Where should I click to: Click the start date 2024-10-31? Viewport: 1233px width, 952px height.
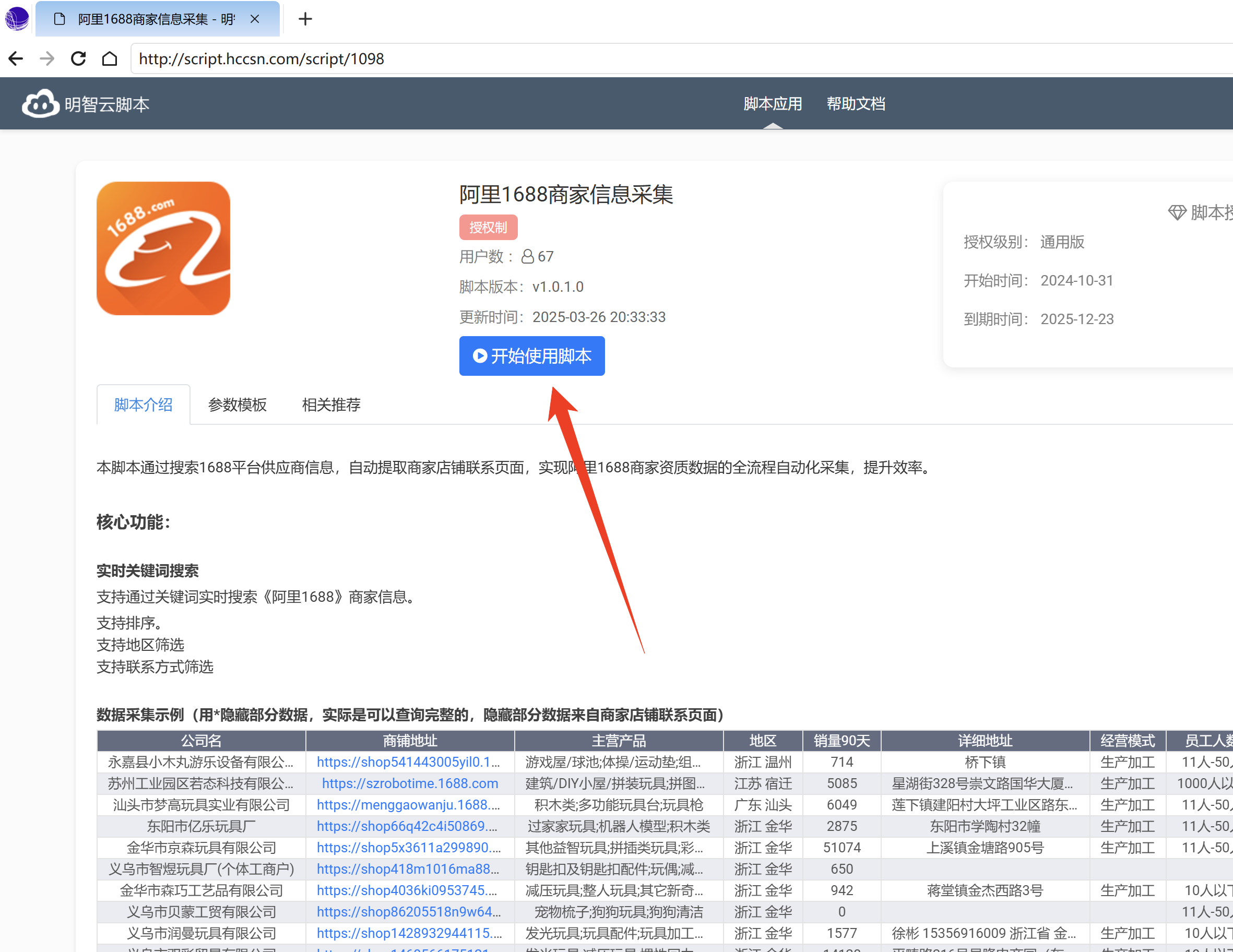(1076, 281)
